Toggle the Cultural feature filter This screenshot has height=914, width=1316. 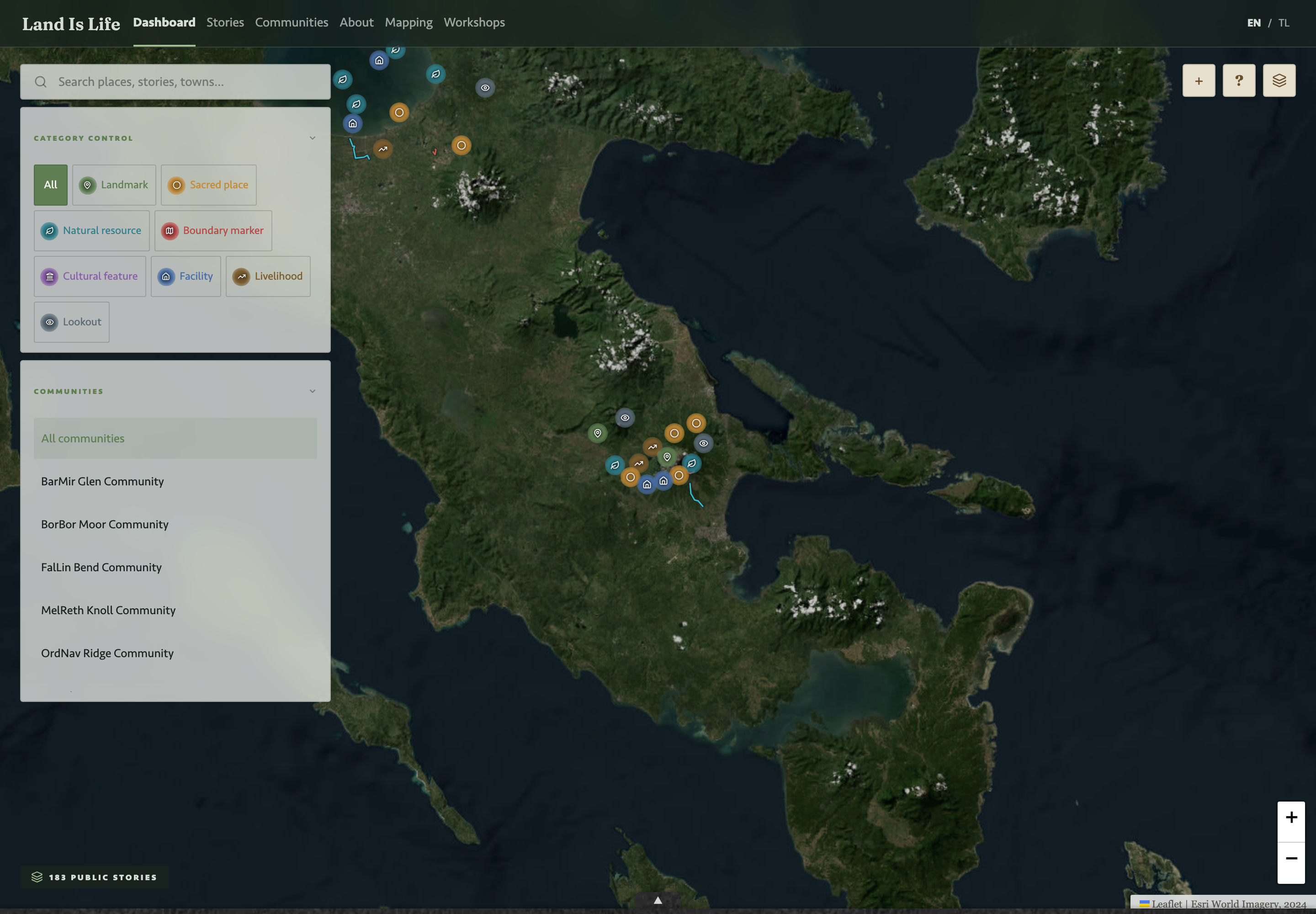(x=90, y=276)
